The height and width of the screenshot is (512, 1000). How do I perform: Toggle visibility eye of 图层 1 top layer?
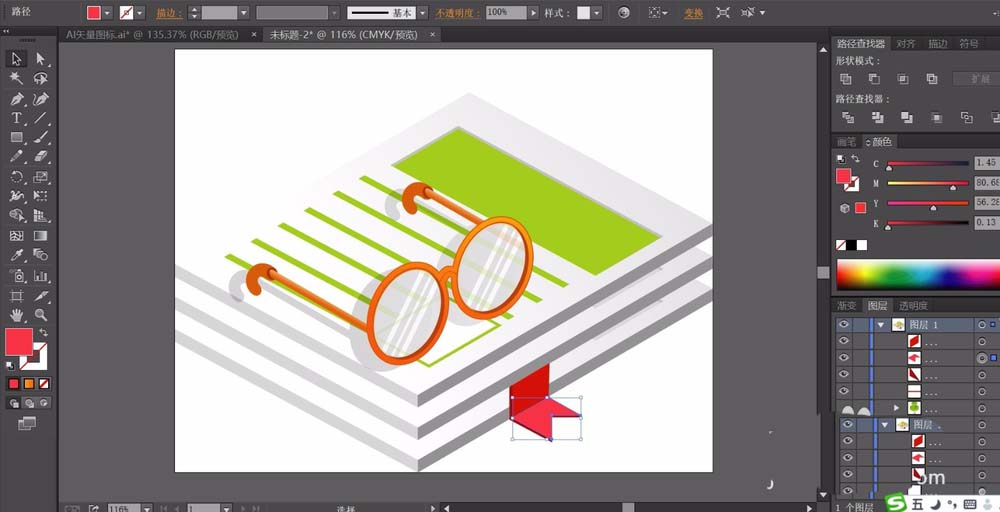844,325
